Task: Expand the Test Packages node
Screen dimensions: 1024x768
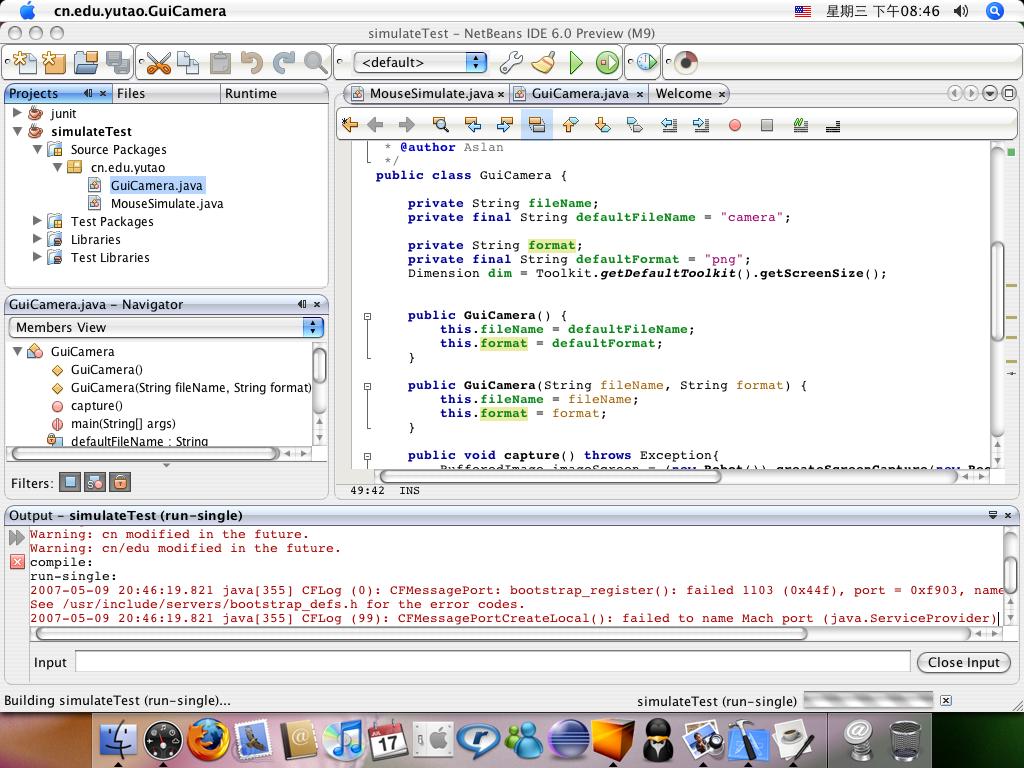Action: 38,221
